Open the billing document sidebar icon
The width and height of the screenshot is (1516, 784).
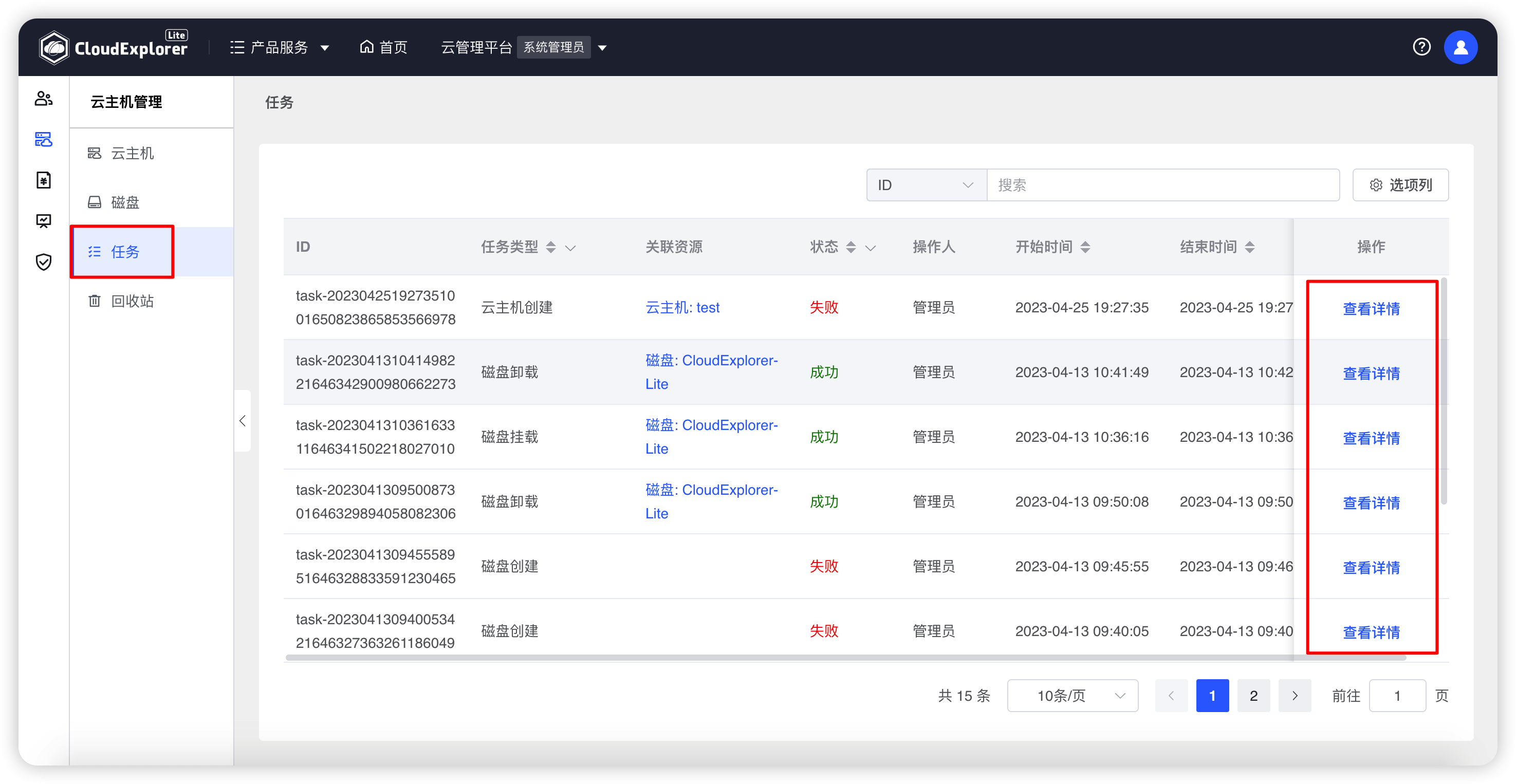click(44, 180)
